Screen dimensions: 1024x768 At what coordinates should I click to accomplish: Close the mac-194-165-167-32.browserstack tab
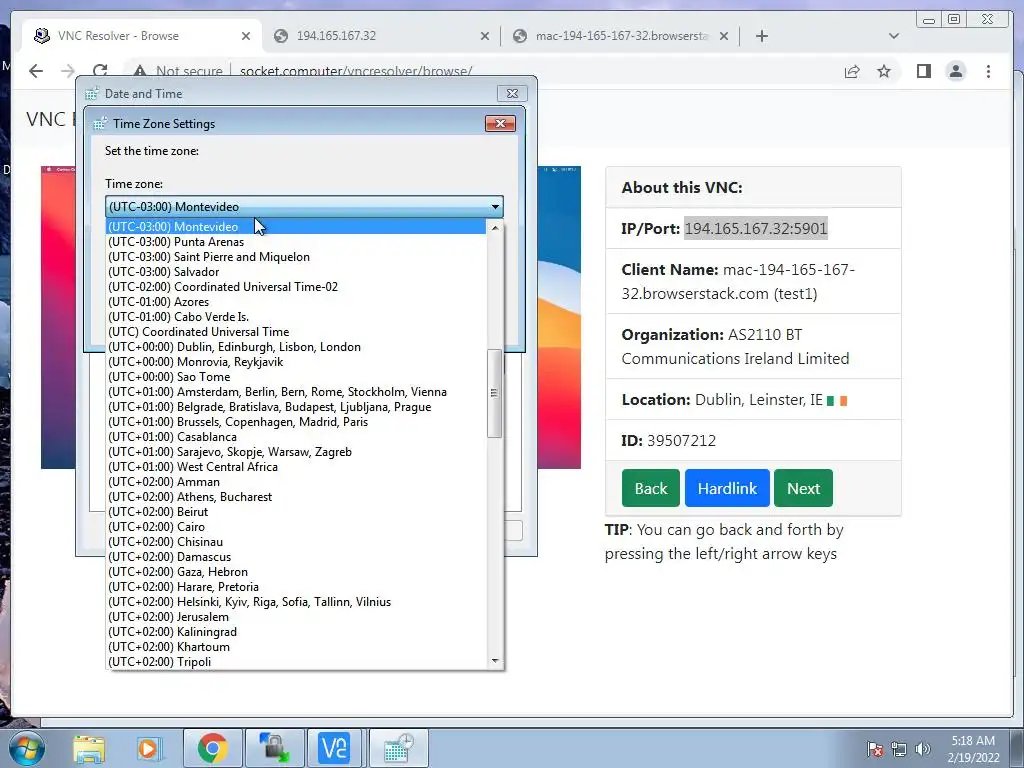point(724,36)
